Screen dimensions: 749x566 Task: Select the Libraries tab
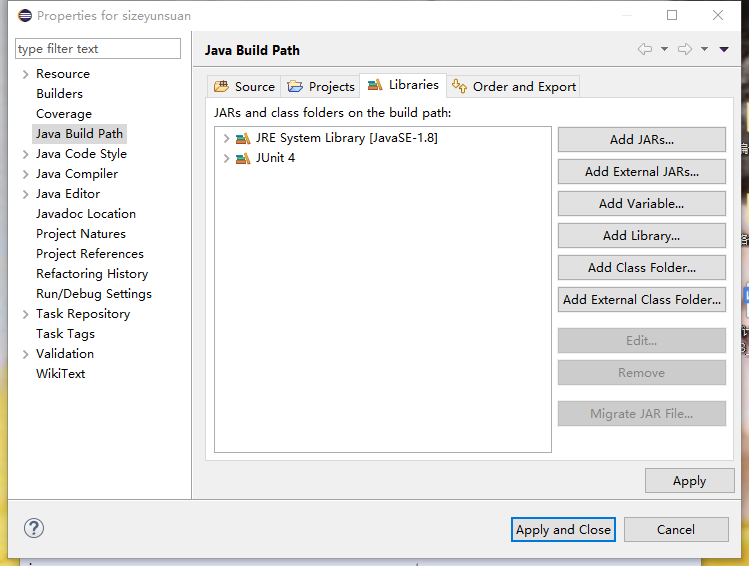403,85
